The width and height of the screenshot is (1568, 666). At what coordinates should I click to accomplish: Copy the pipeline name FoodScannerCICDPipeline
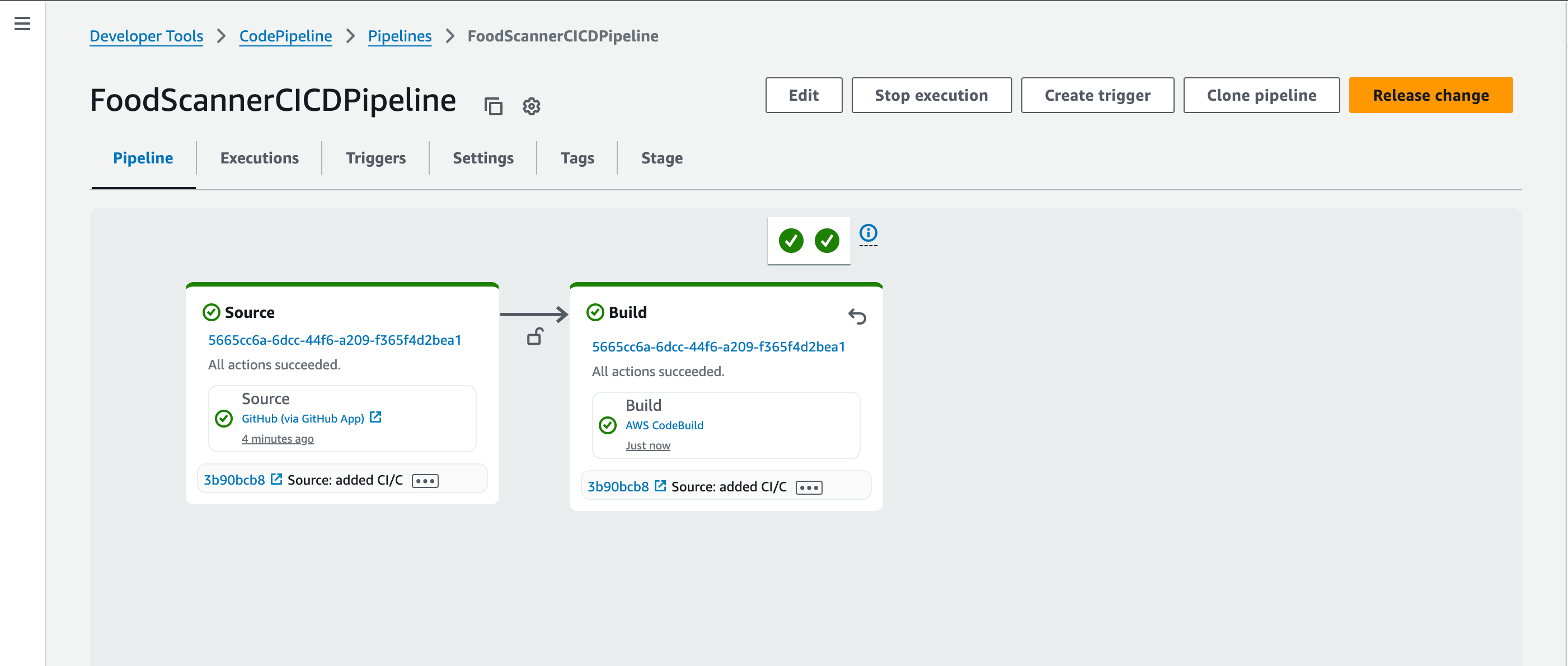tap(493, 106)
